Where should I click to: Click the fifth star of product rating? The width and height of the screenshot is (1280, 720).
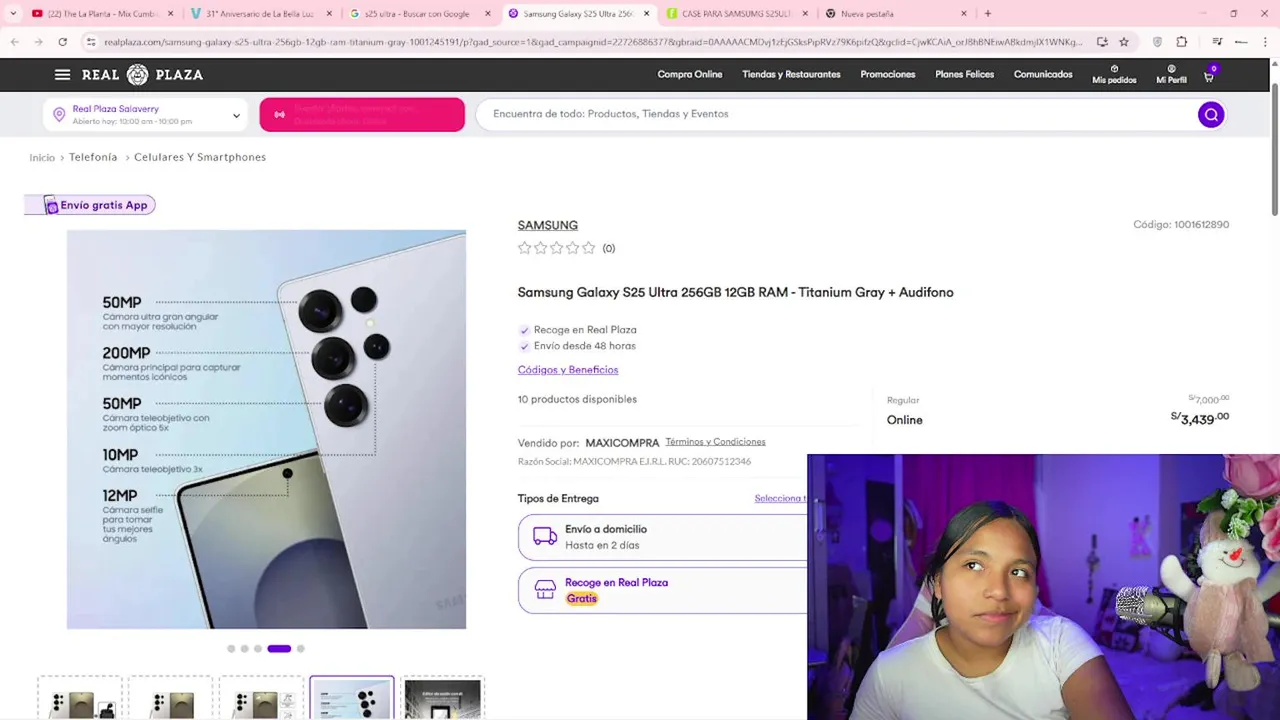click(x=588, y=248)
